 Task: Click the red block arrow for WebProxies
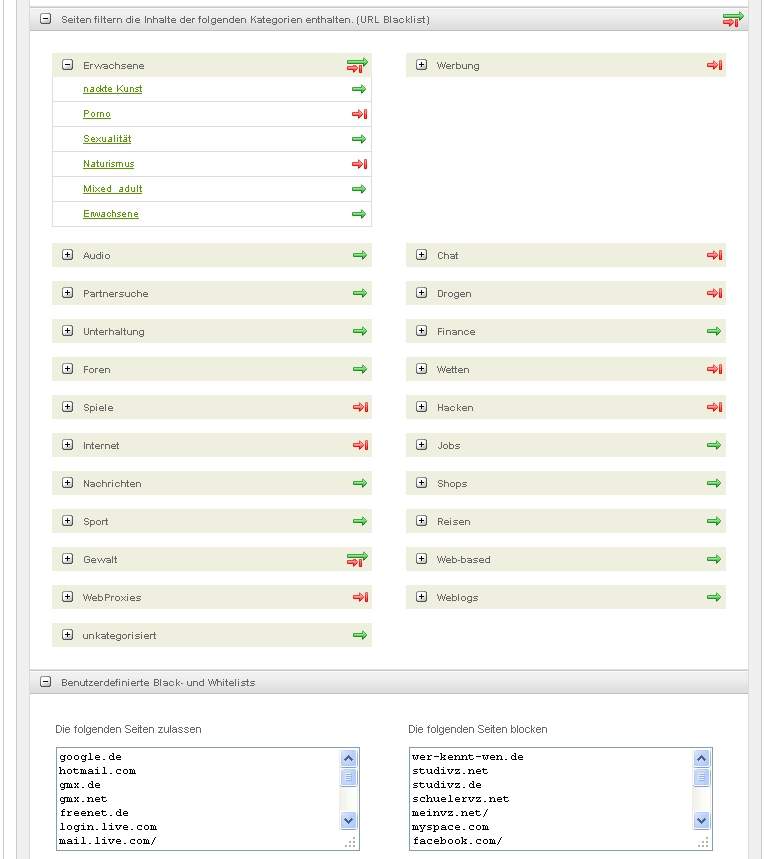coord(360,597)
